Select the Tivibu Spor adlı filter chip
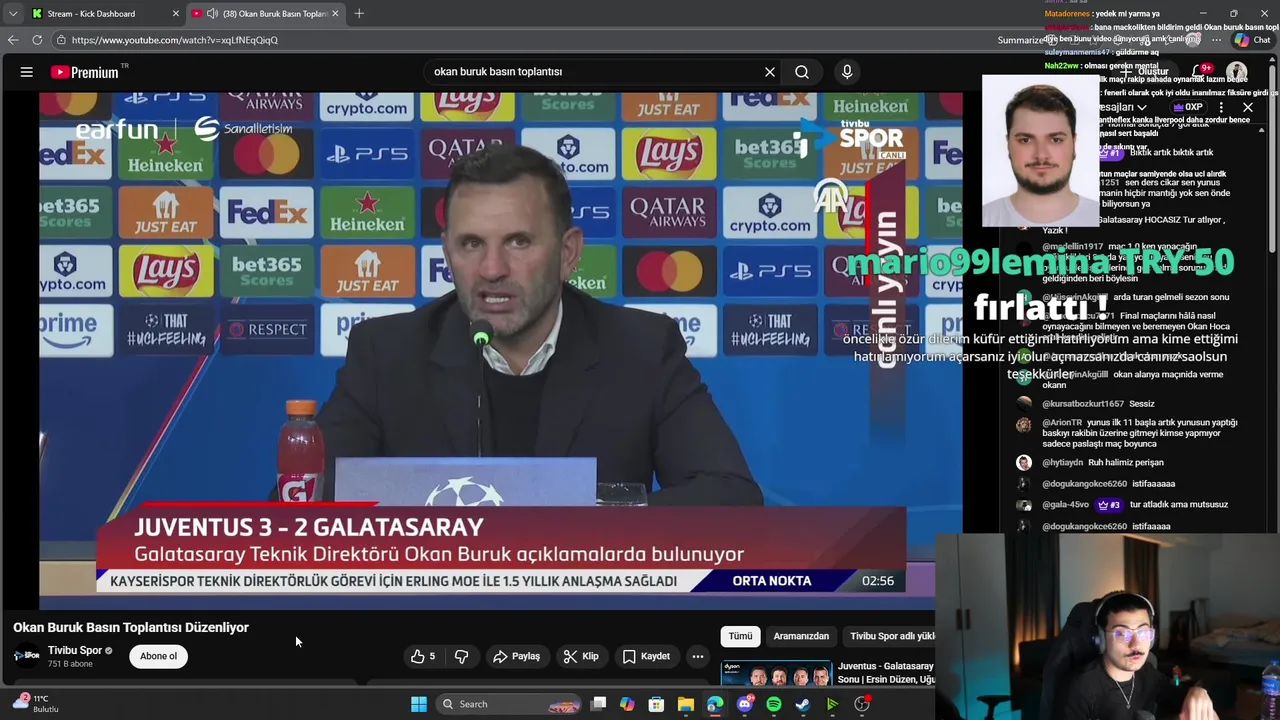The width and height of the screenshot is (1280, 720). tap(890, 636)
